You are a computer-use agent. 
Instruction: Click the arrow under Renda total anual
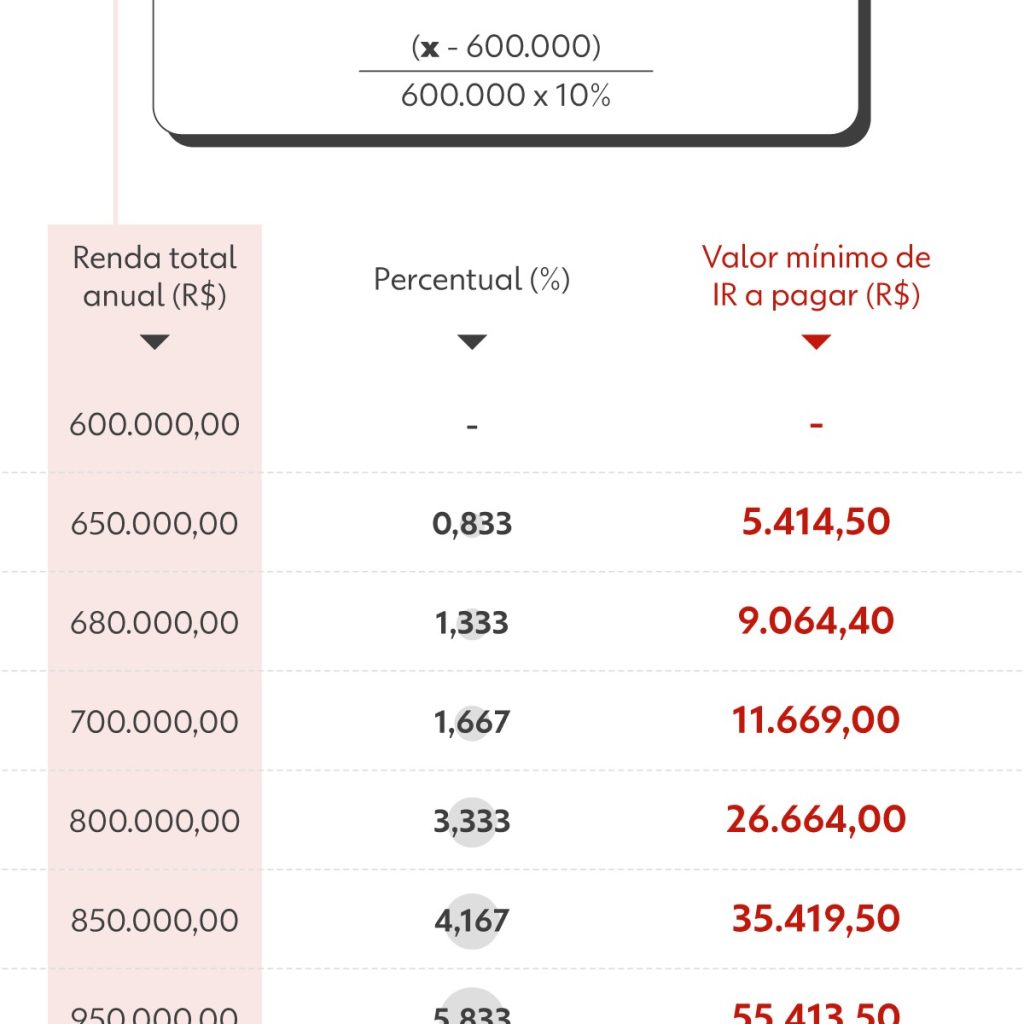click(154, 342)
